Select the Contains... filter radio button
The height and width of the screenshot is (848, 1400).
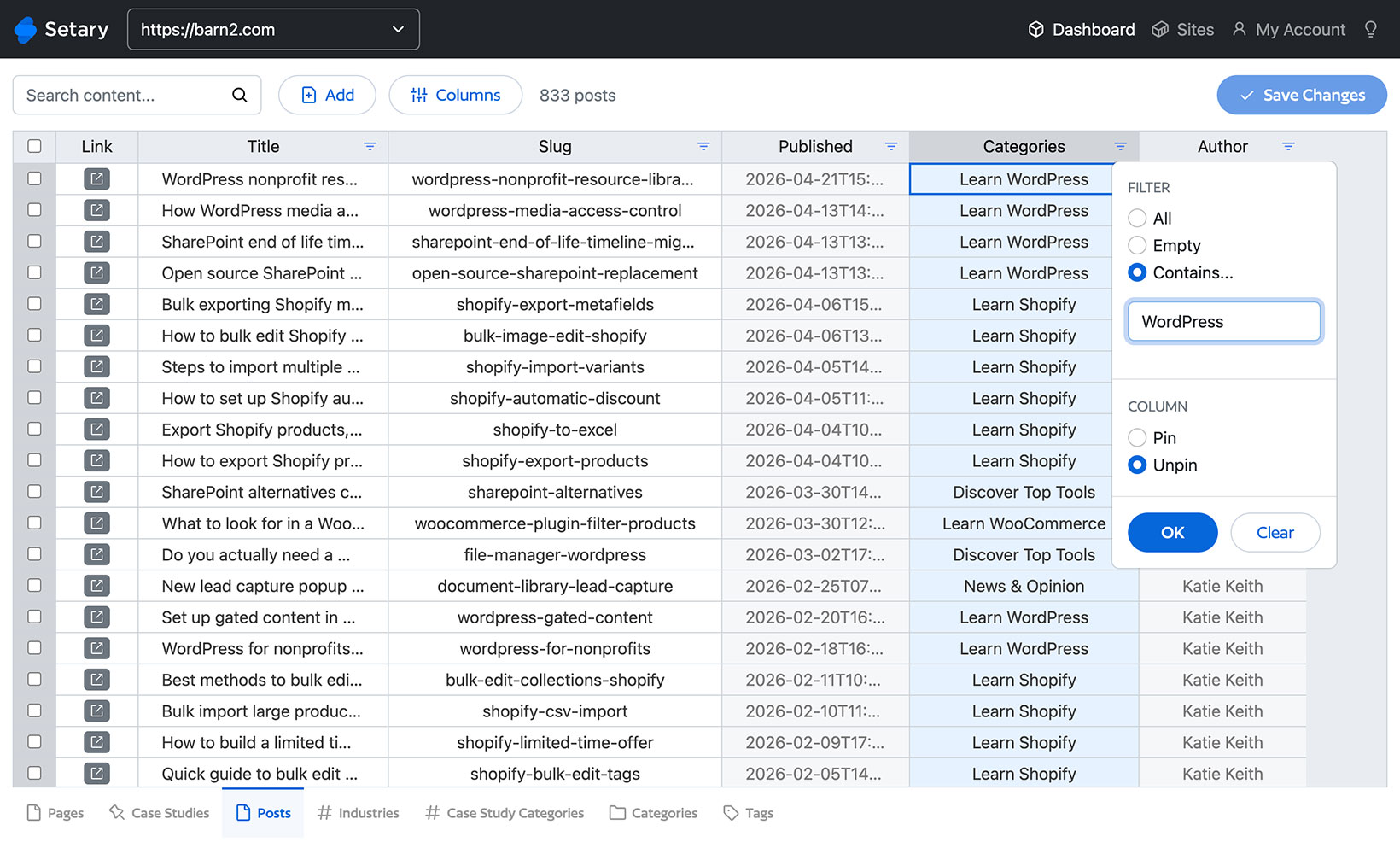1137,272
